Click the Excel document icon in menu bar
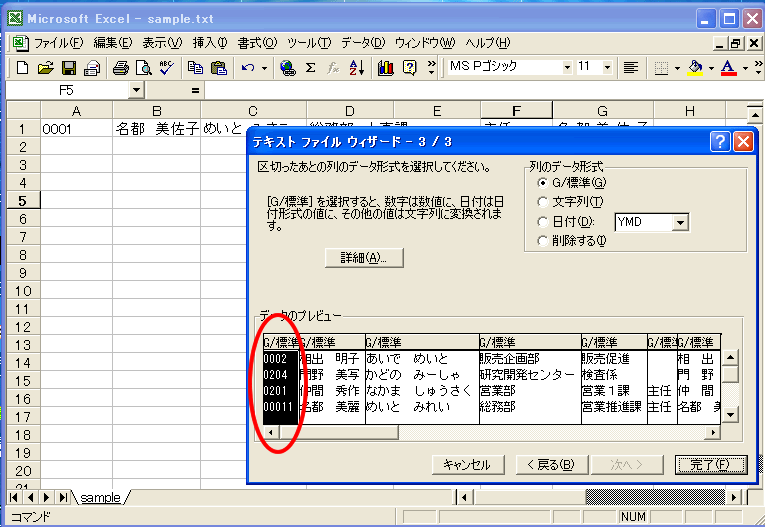 pos(20,43)
